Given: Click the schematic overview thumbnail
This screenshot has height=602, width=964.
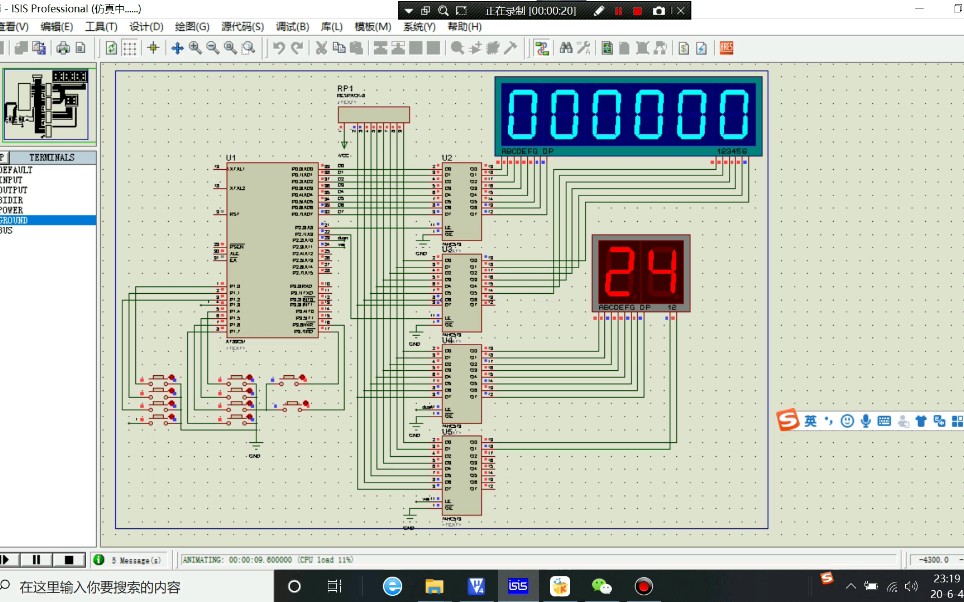Looking at the screenshot, I should tap(47, 105).
